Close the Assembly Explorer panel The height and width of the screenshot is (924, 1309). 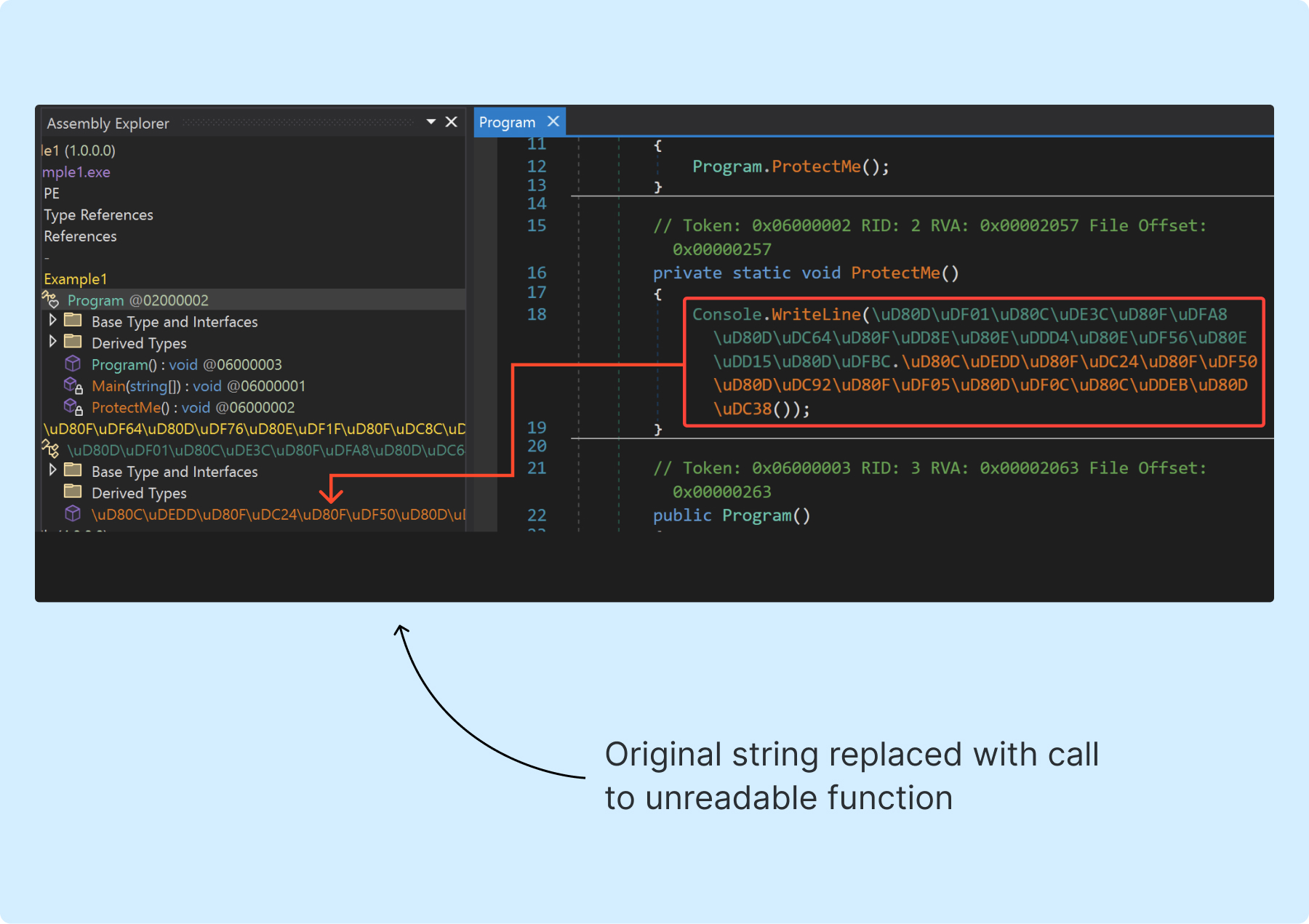(x=451, y=122)
